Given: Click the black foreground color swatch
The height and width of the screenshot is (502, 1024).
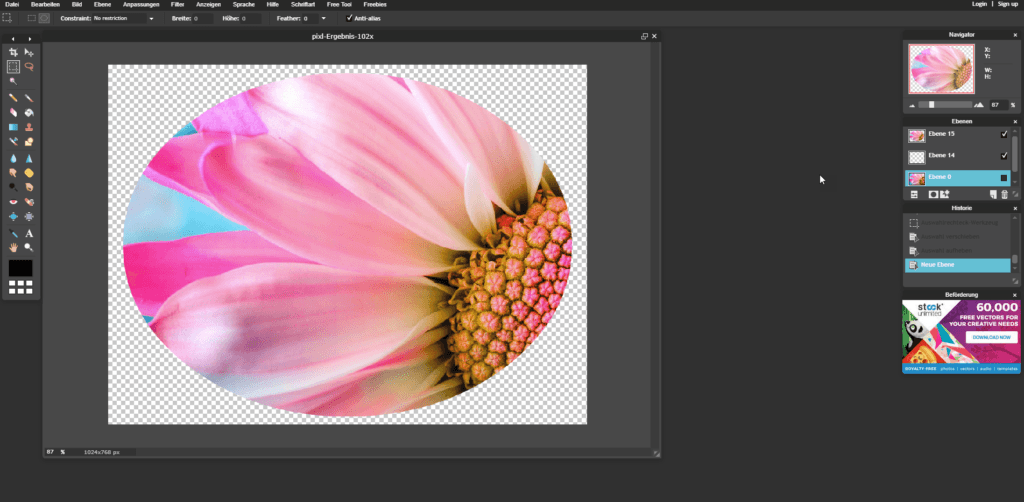Looking at the screenshot, I should point(20,268).
